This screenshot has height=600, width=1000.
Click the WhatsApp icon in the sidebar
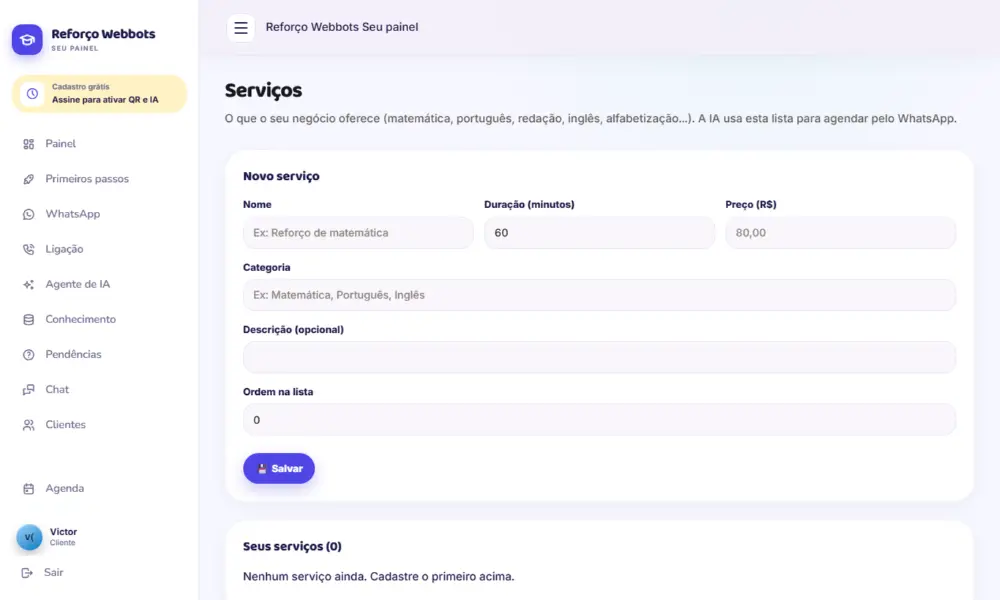click(x=29, y=214)
